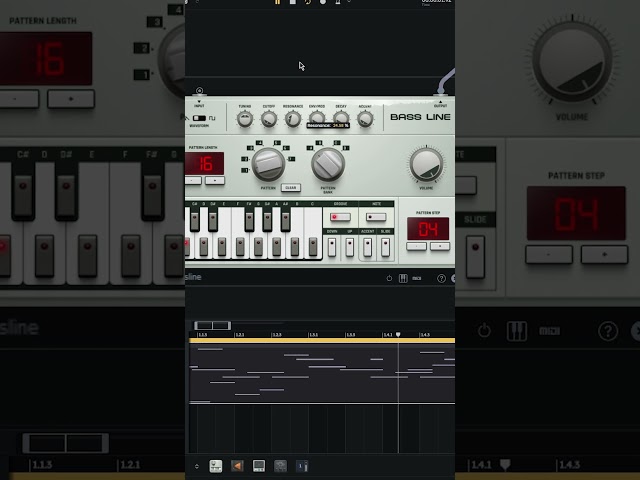
Task: Toggle the C# key step button
Action: 195,221
